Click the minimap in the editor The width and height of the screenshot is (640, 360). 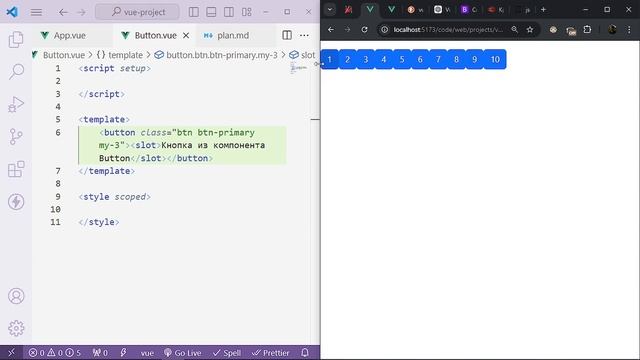pos(299,68)
